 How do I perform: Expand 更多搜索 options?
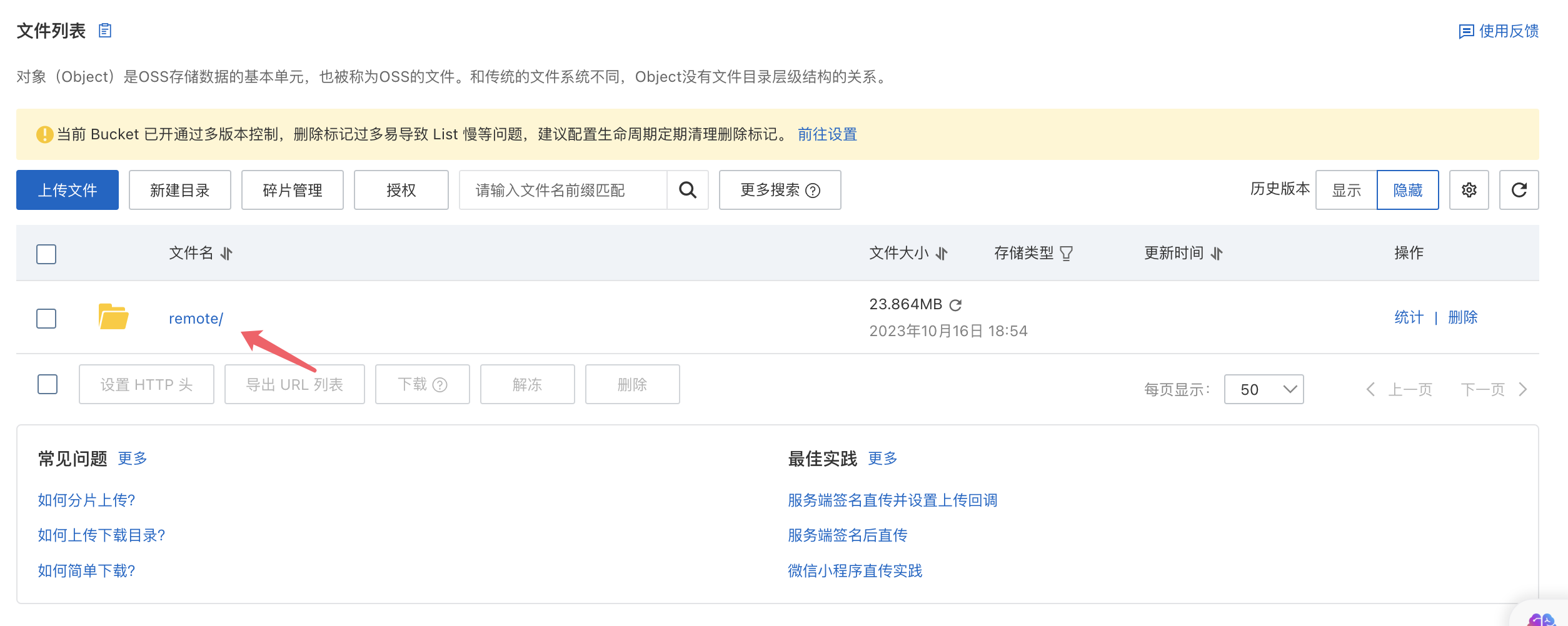[780, 190]
